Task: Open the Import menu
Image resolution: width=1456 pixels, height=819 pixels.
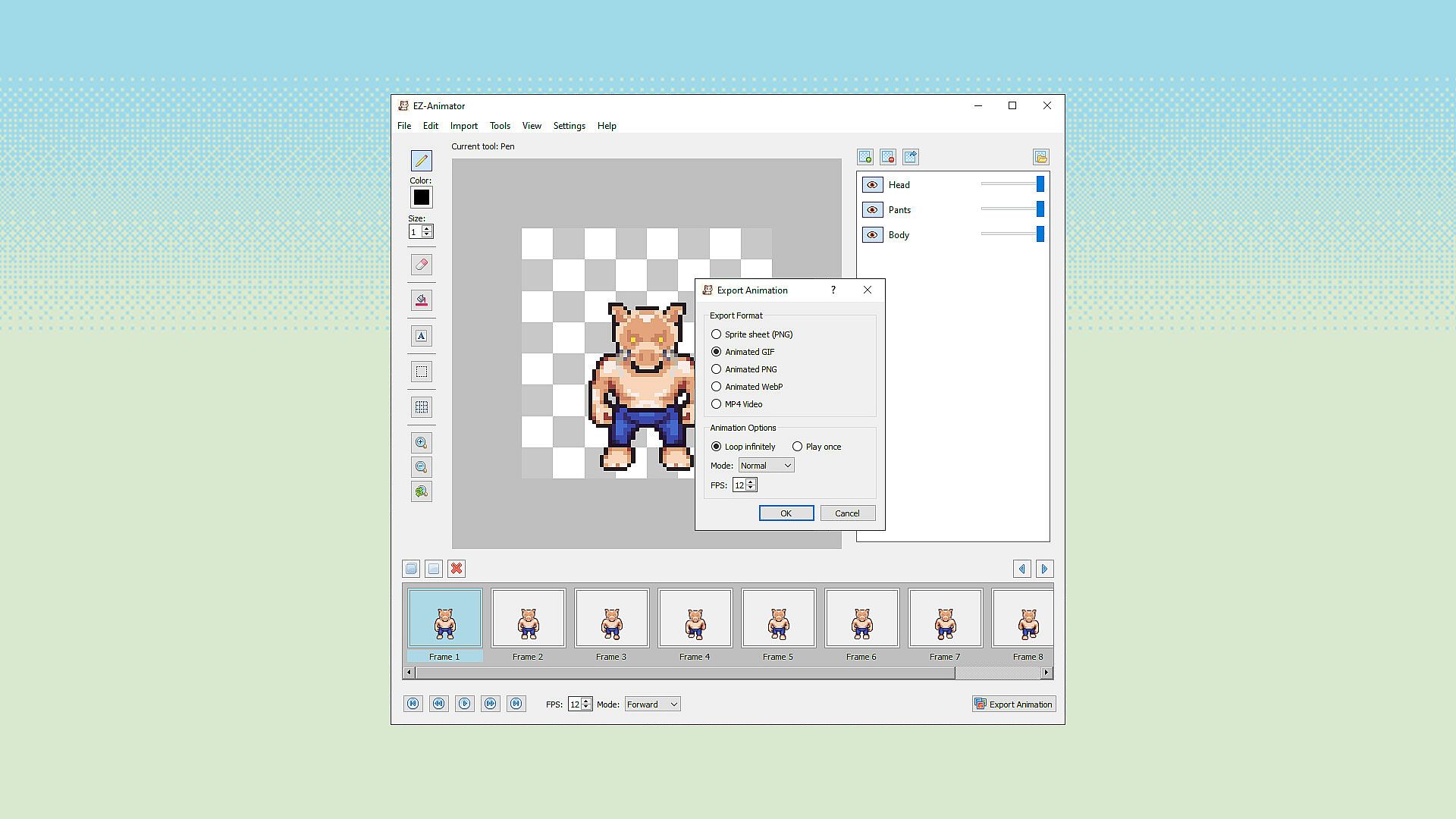Action: [463, 126]
